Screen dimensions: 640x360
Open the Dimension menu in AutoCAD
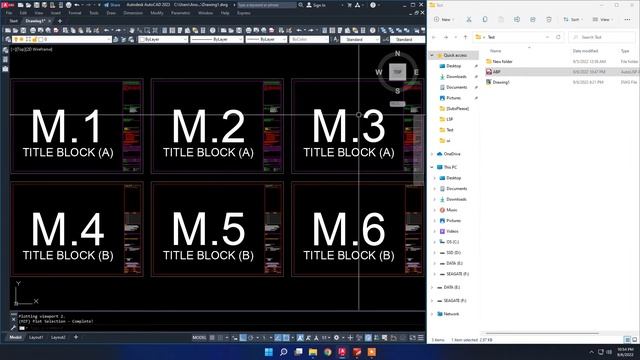(x=133, y=13)
